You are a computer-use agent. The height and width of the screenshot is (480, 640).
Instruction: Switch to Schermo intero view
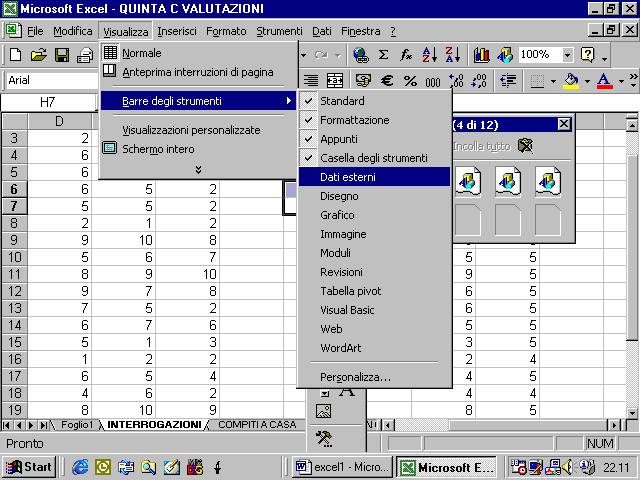tap(198, 149)
